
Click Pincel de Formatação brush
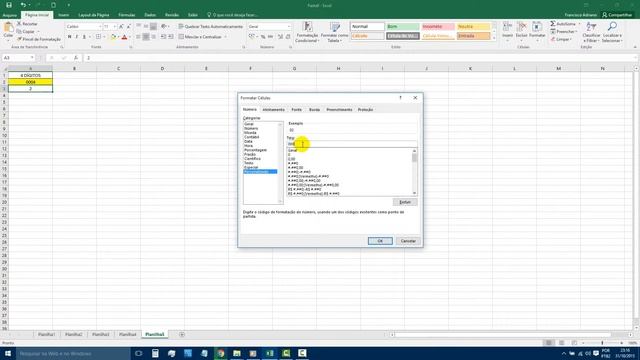pos(39,39)
